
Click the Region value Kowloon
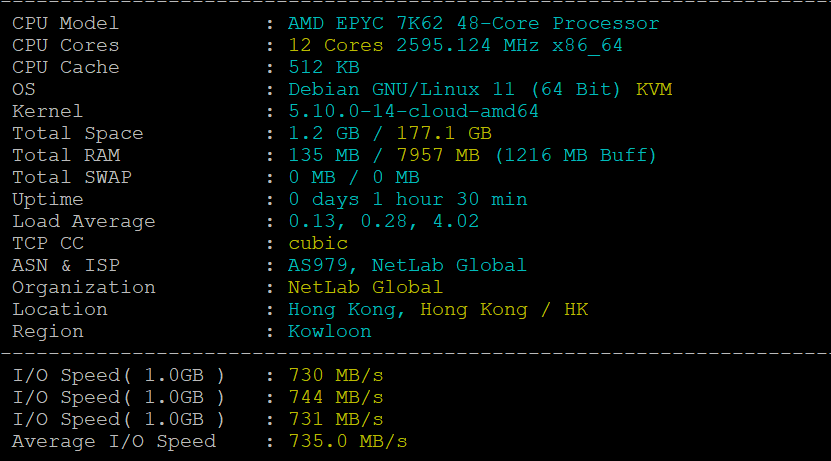329,331
